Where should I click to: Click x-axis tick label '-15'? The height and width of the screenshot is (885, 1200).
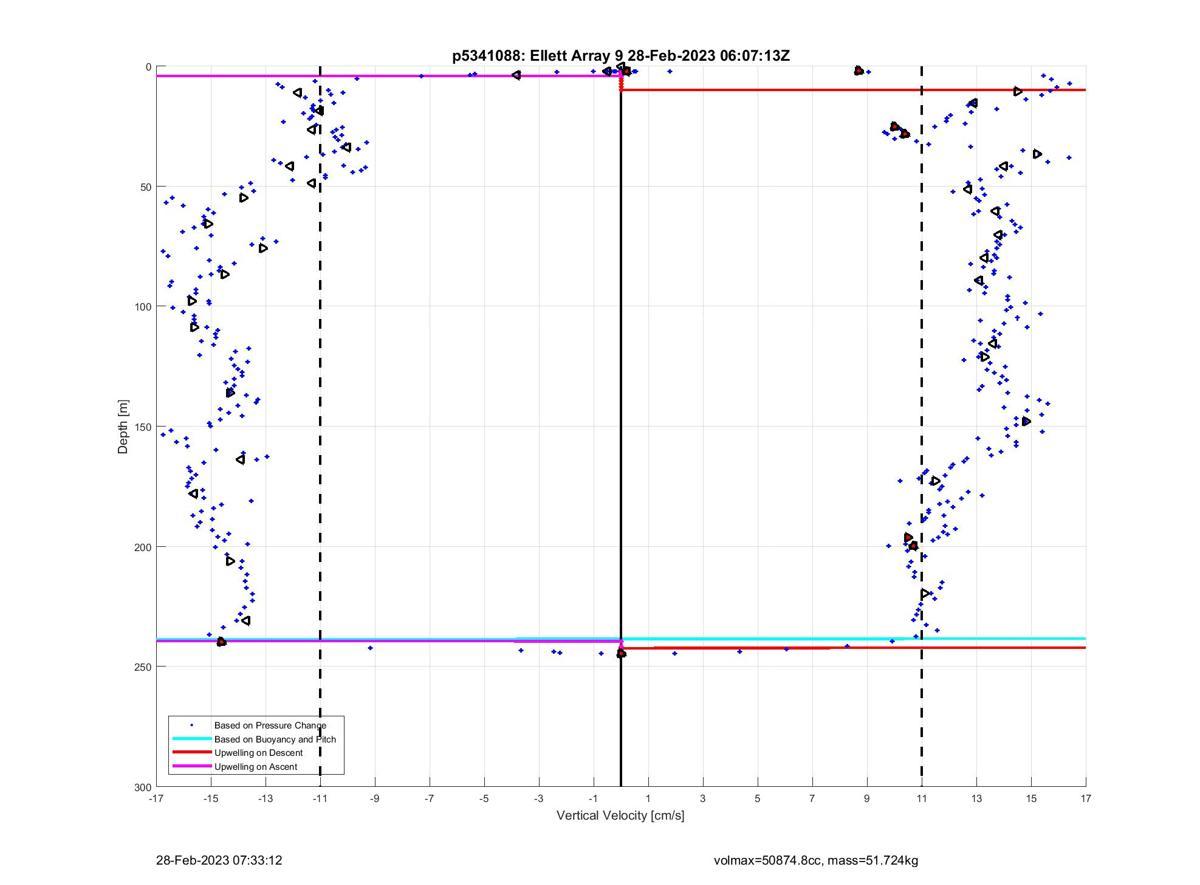[211, 798]
